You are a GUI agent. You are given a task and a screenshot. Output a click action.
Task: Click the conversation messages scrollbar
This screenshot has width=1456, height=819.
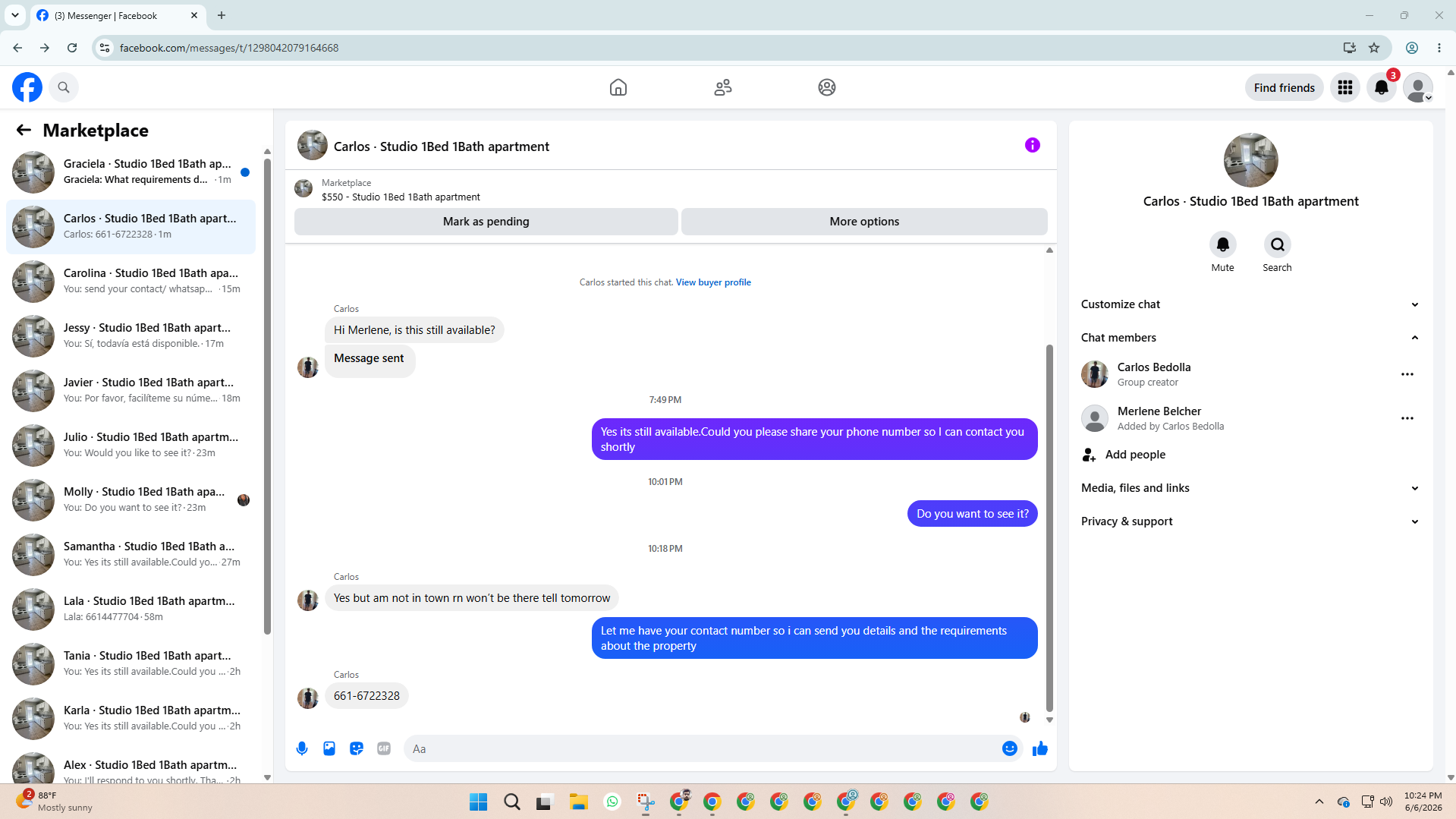click(1049, 528)
